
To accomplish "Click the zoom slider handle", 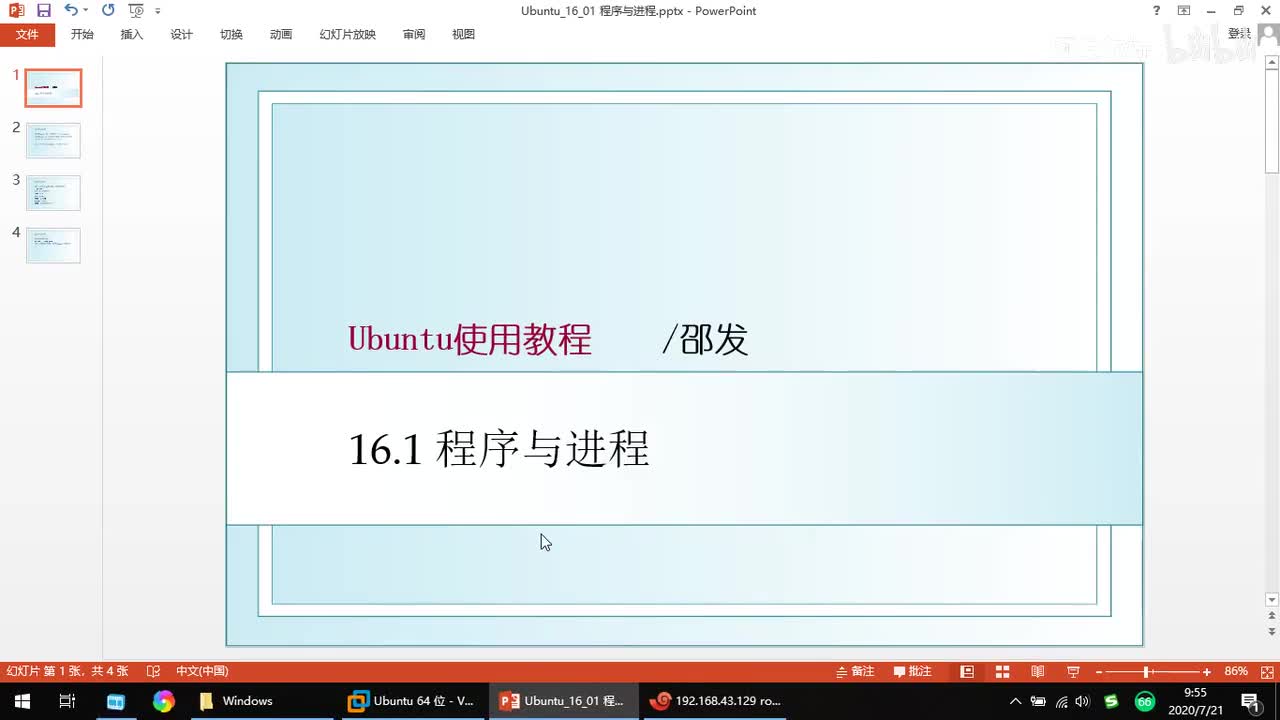I will 1146,671.
